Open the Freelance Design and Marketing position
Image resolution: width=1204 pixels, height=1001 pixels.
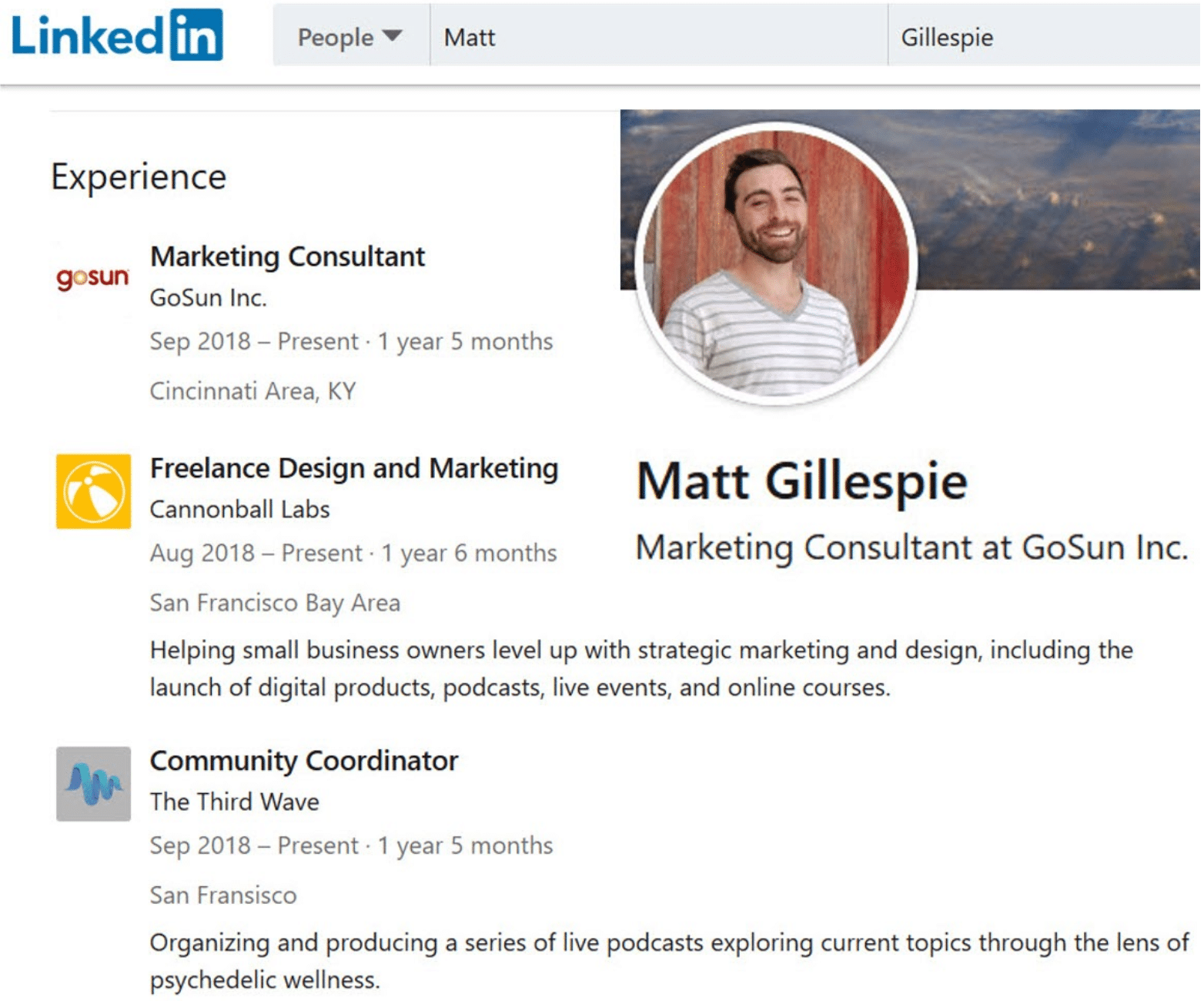click(354, 468)
